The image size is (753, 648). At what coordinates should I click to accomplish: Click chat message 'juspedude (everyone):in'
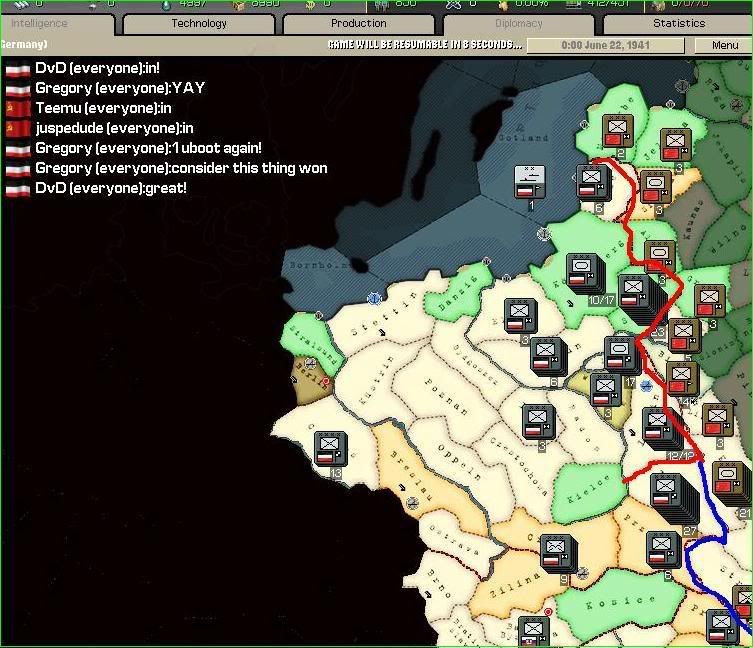coord(99,128)
